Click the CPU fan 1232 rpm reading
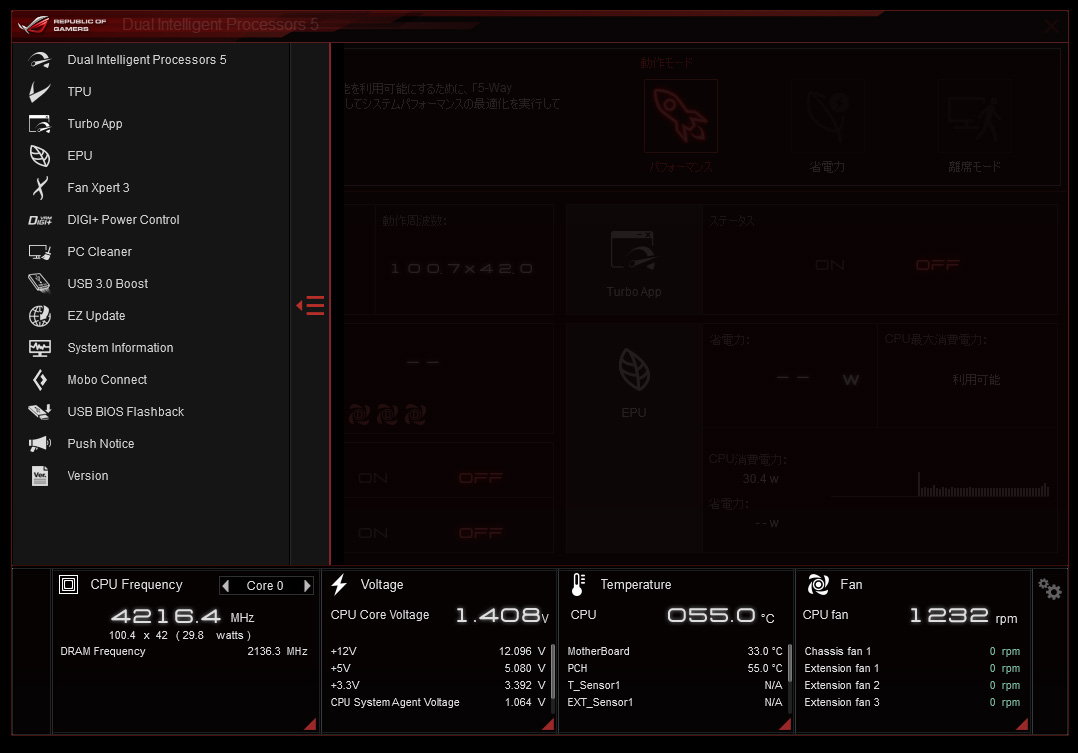 [963, 615]
